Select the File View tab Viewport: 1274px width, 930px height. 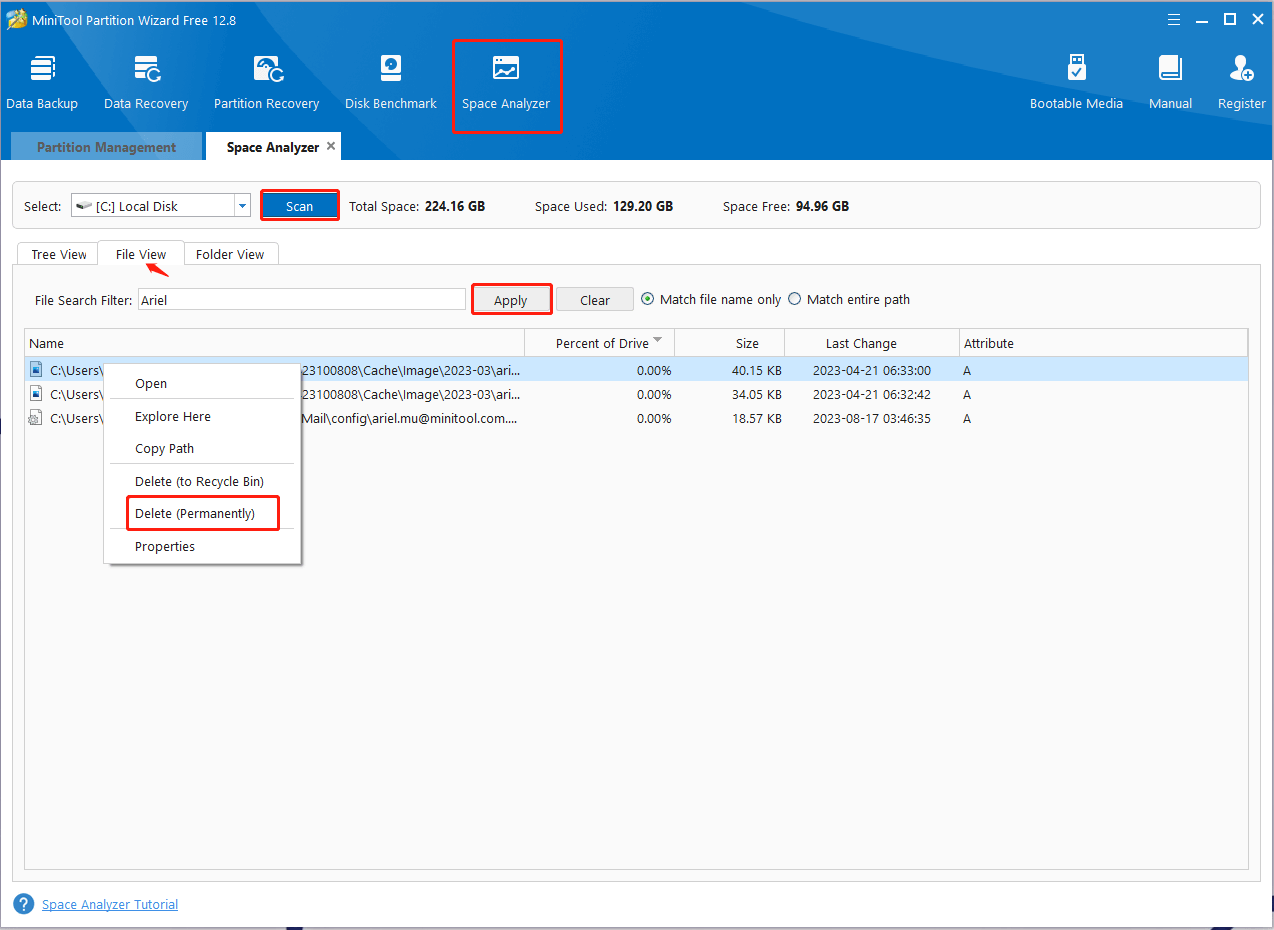pos(141,254)
